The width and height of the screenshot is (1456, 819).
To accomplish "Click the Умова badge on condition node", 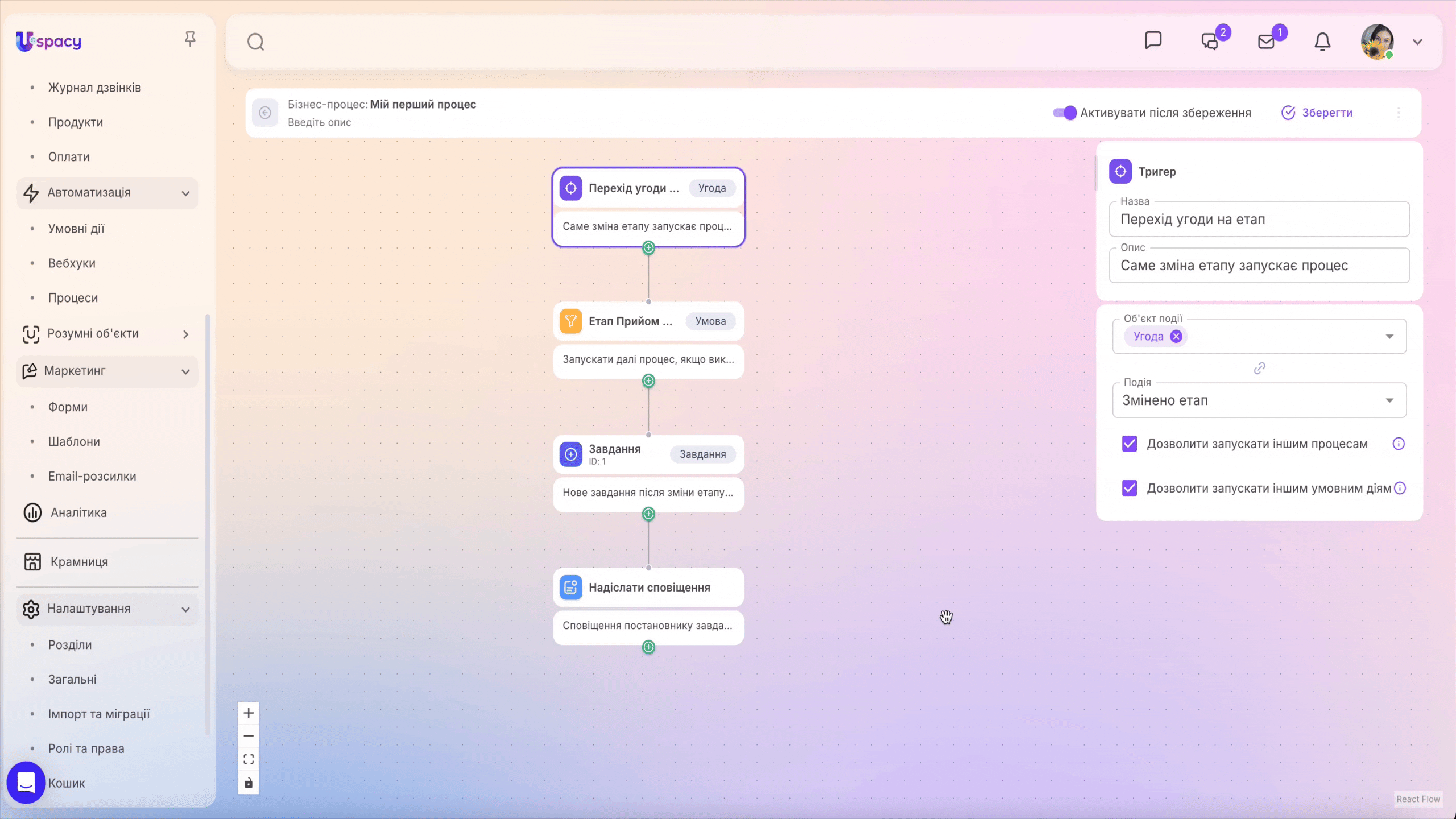I will click(x=710, y=321).
